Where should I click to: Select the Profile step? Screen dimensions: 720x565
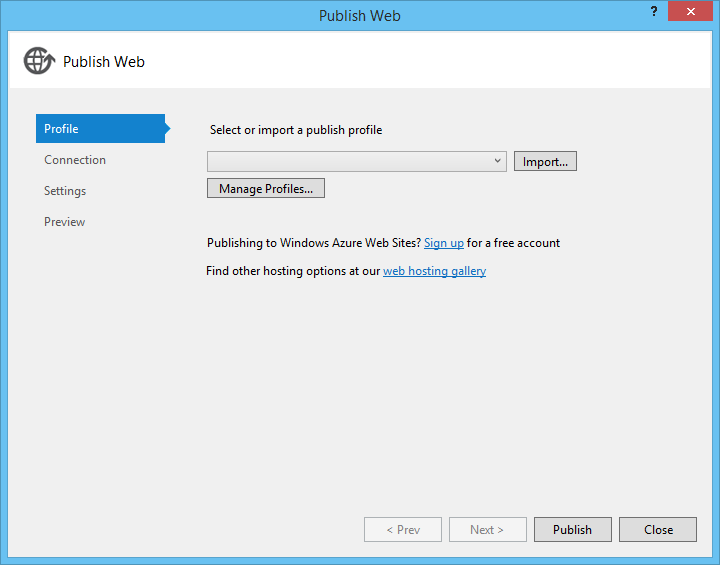pos(101,129)
